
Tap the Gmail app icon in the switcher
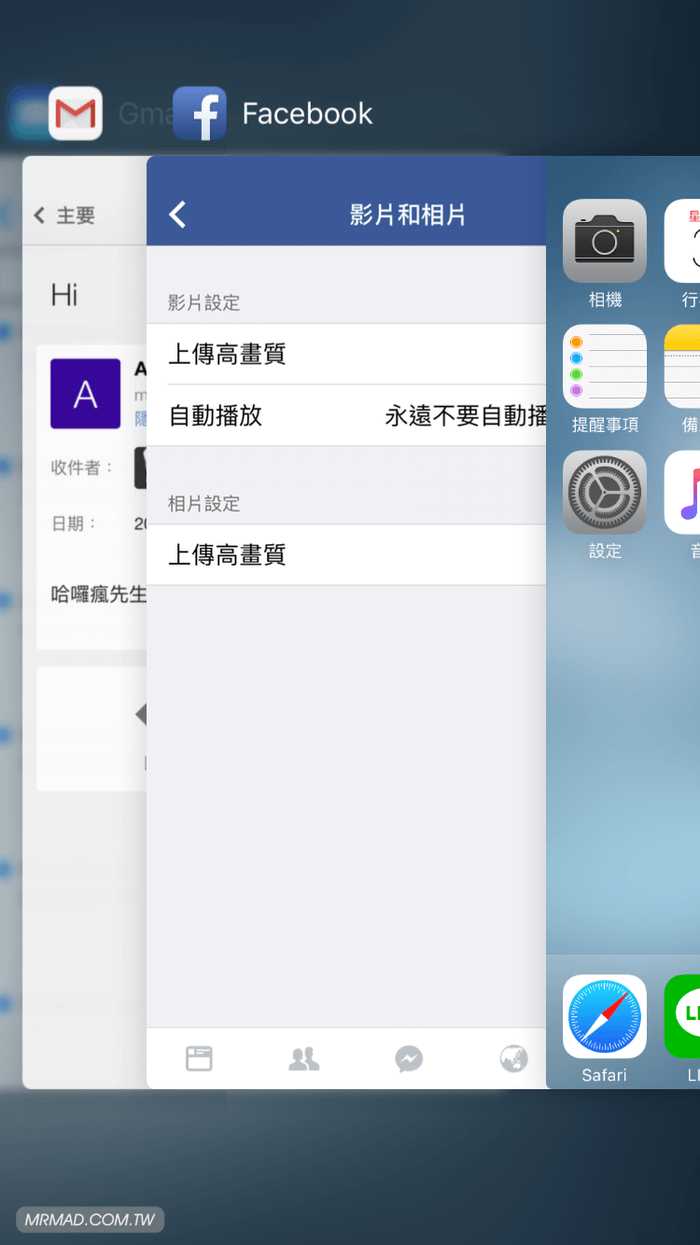[75, 113]
